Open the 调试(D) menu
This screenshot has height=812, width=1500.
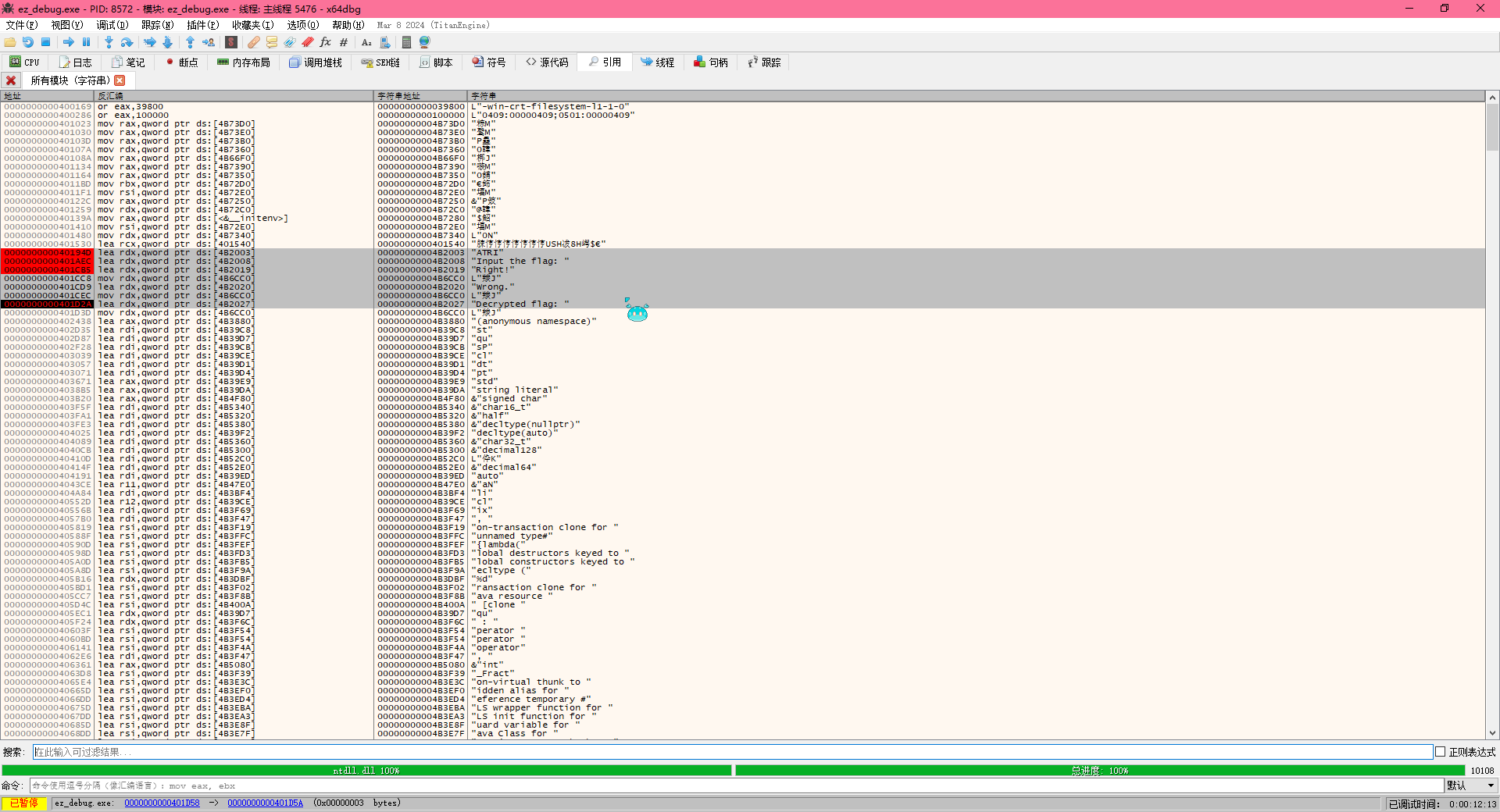112,25
